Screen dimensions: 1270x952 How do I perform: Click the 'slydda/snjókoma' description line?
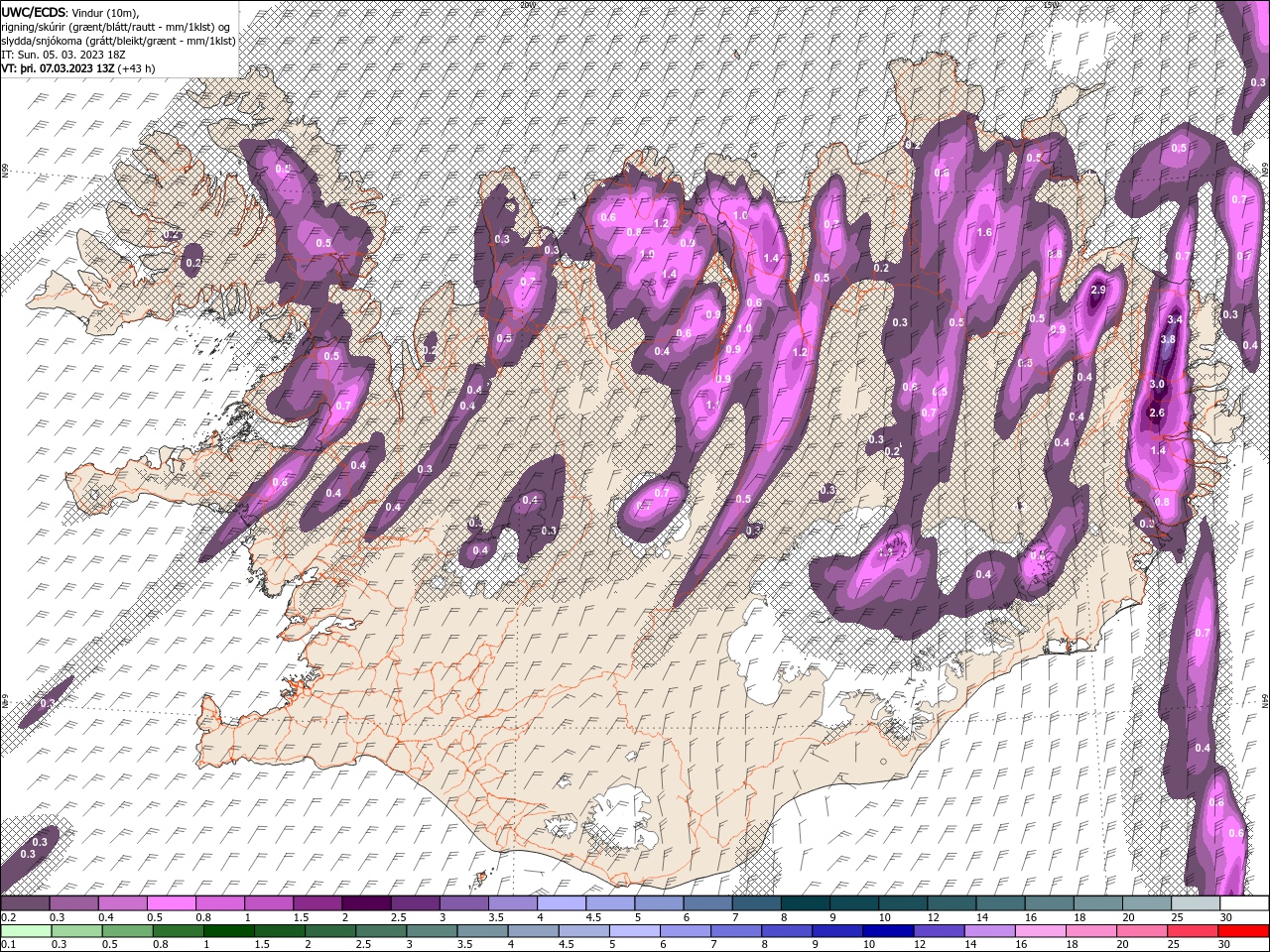point(118,41)
